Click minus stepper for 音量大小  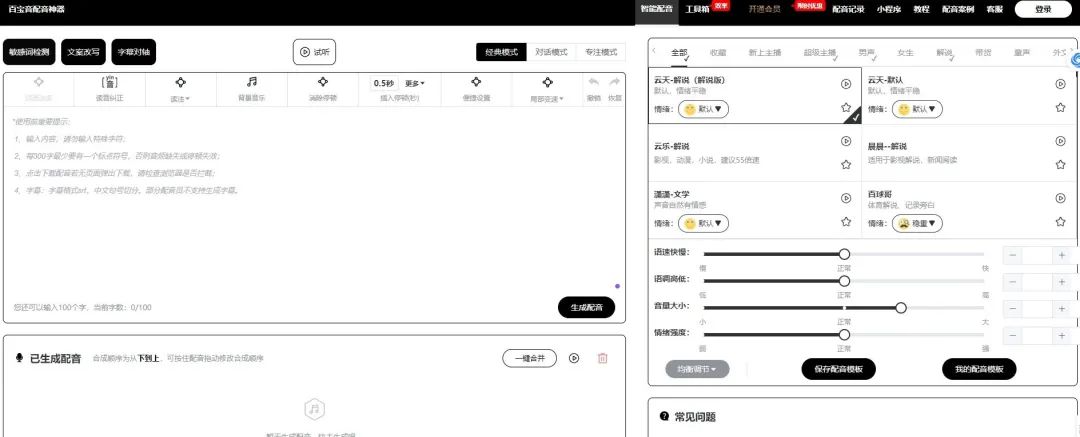(1012, 309)
